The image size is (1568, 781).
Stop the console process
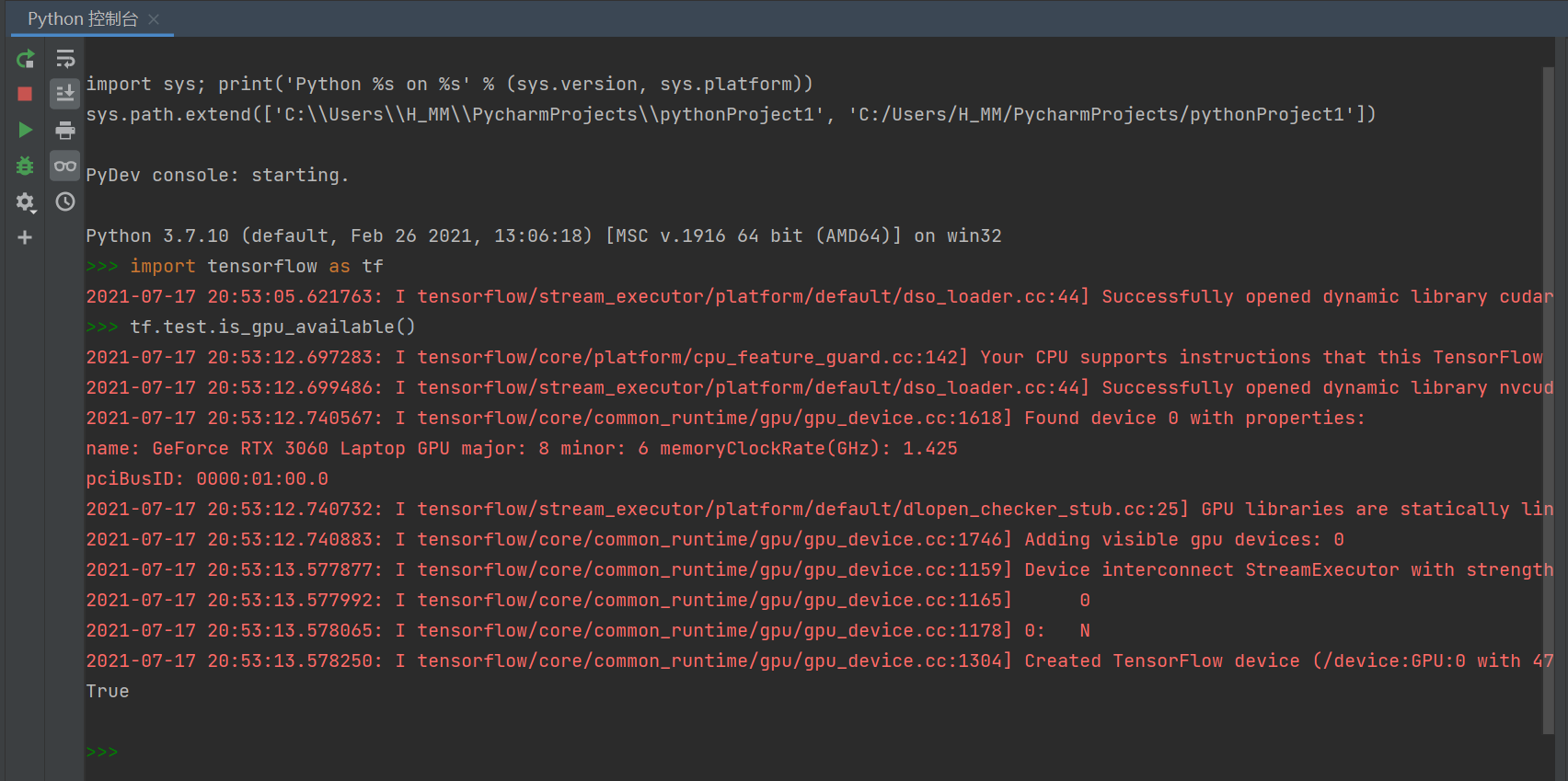pyautogui.click(x=25, y=93)
